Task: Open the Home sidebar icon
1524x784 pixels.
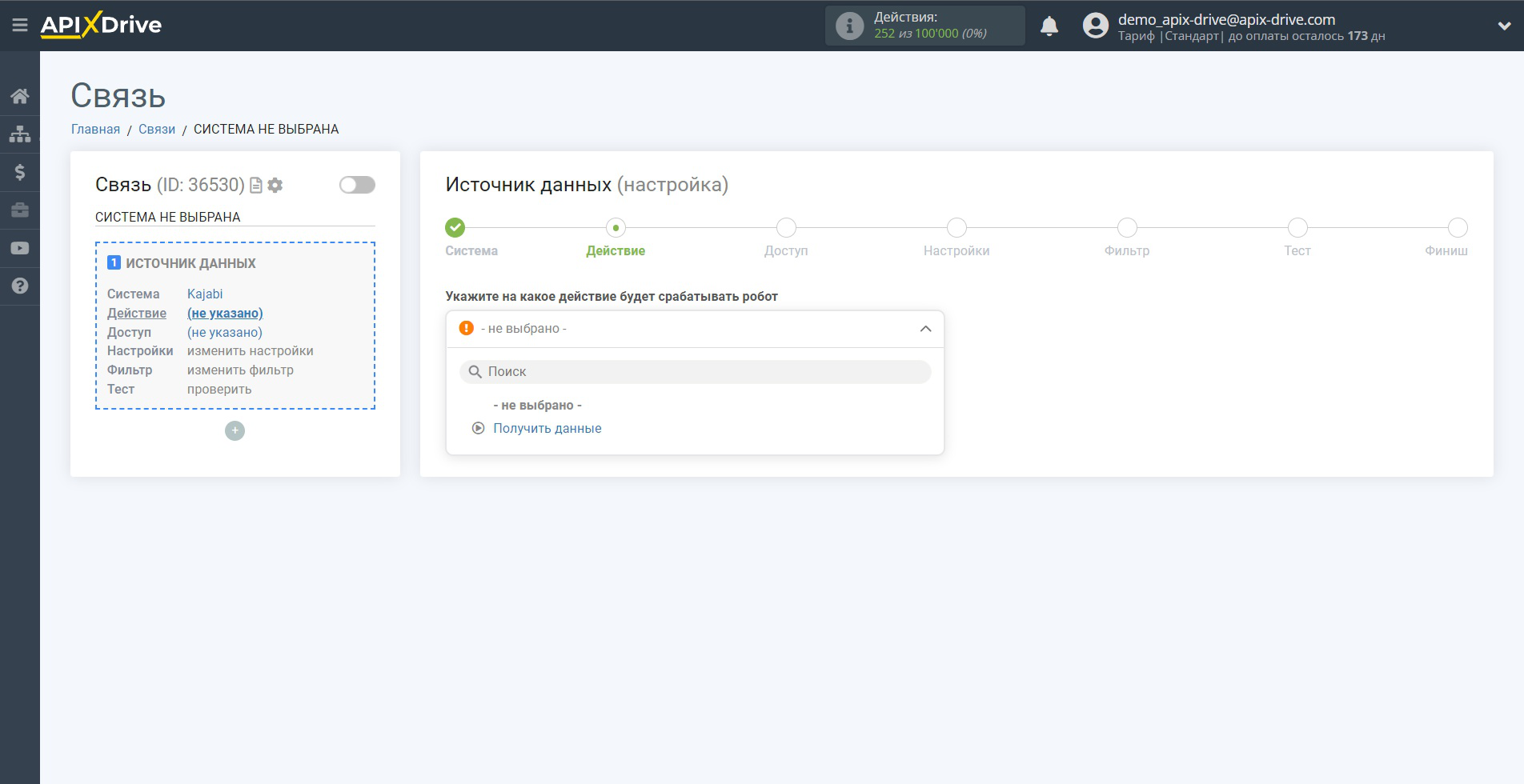Action: coord(20,97)
